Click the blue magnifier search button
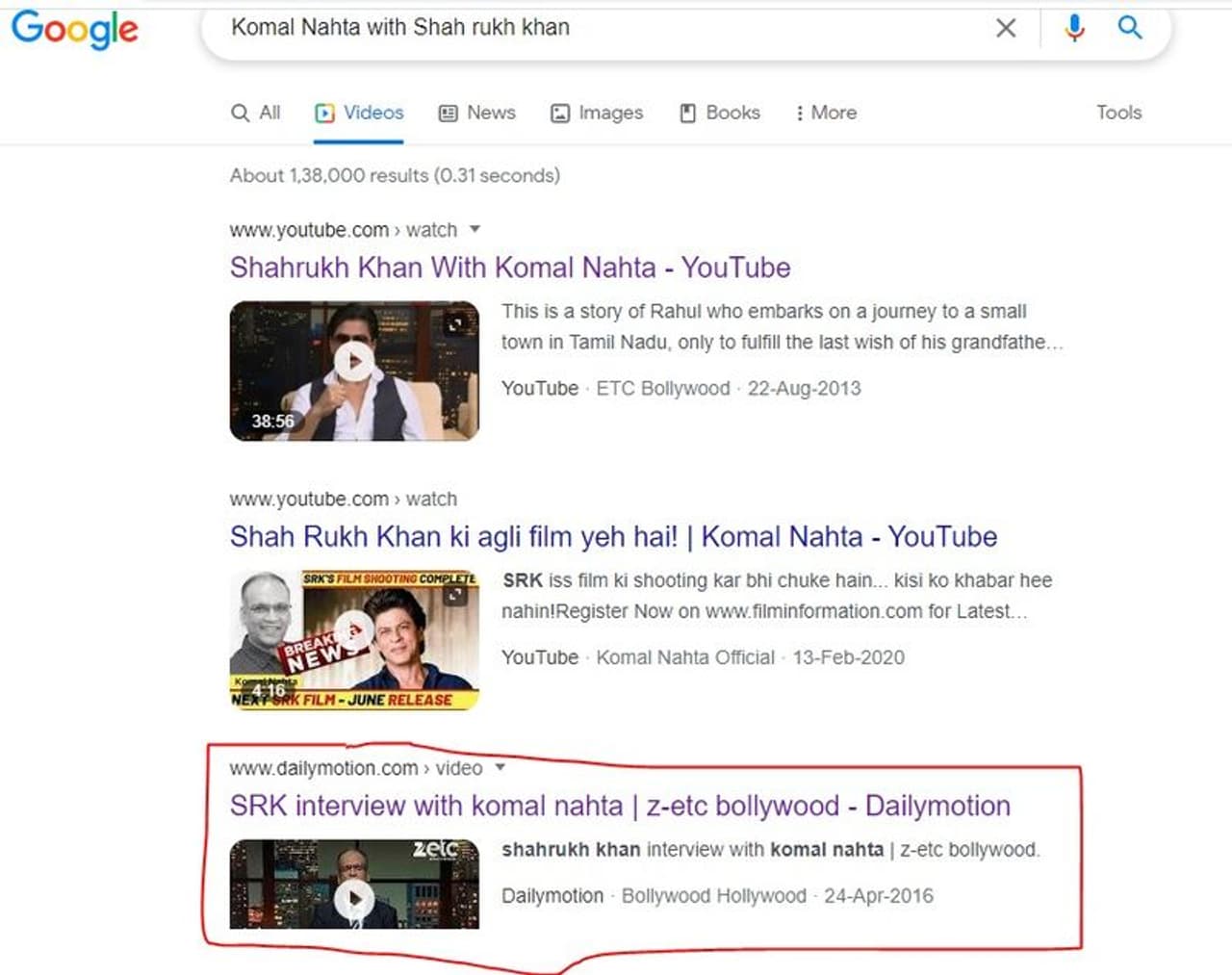 pyautogui.click(x=1130, y=28)
